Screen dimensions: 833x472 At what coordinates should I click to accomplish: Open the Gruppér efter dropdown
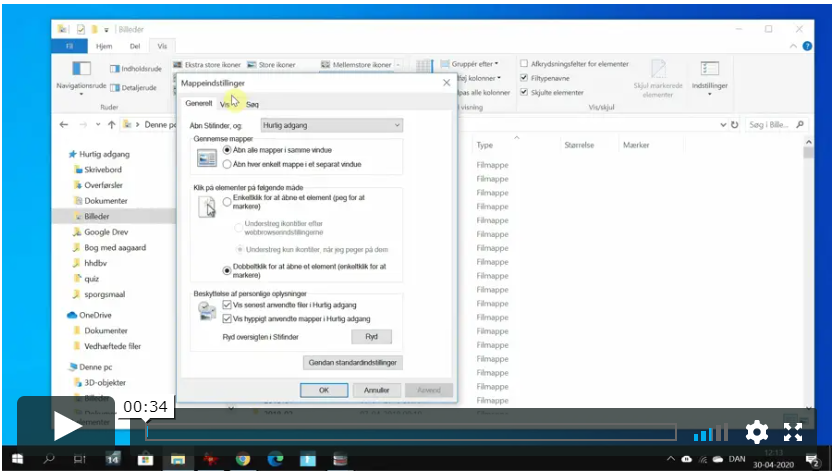pos(473,64)
